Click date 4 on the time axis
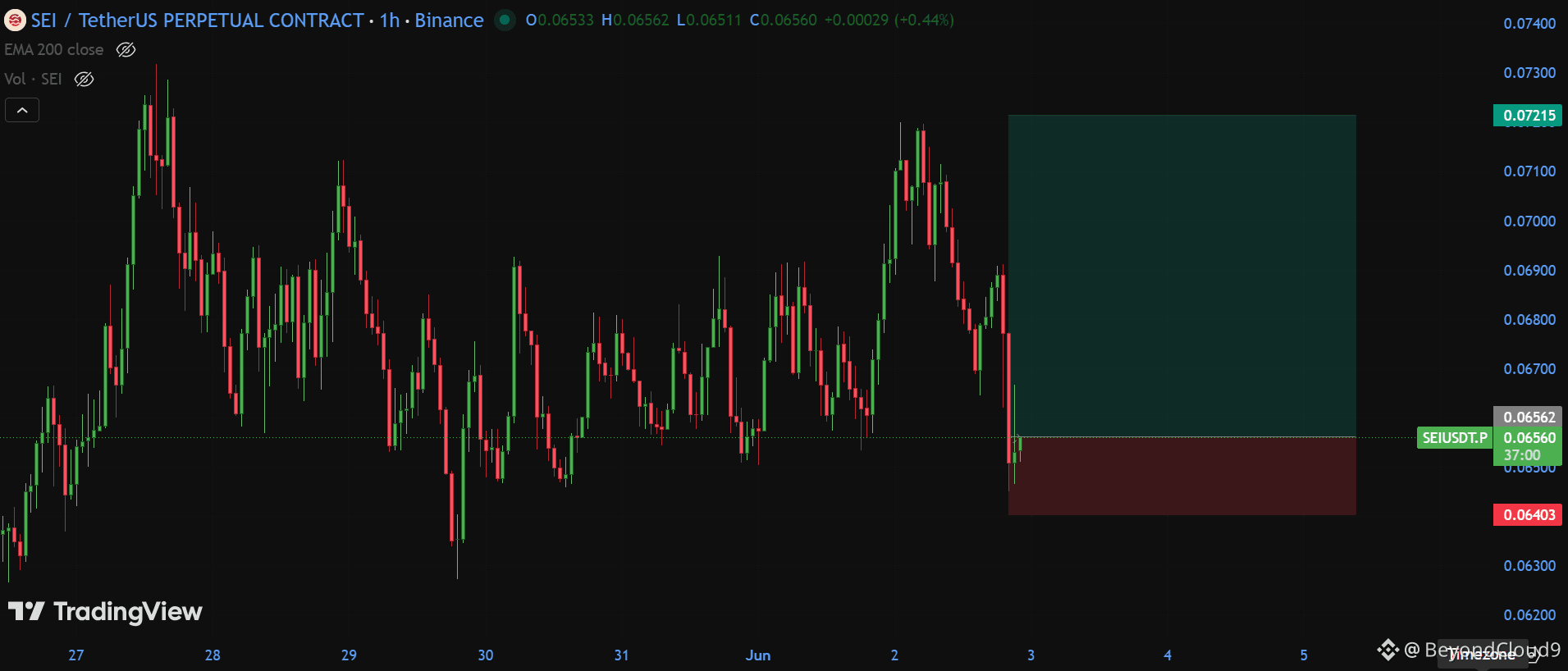This screenshot has height=671, width=1568. [1168, 655]
